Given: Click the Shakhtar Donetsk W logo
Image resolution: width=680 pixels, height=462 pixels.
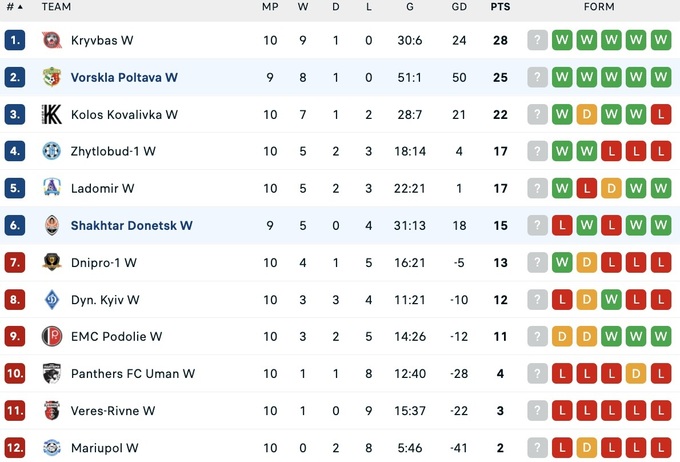Looking at the screenshot, I should [x=52, y=226].
